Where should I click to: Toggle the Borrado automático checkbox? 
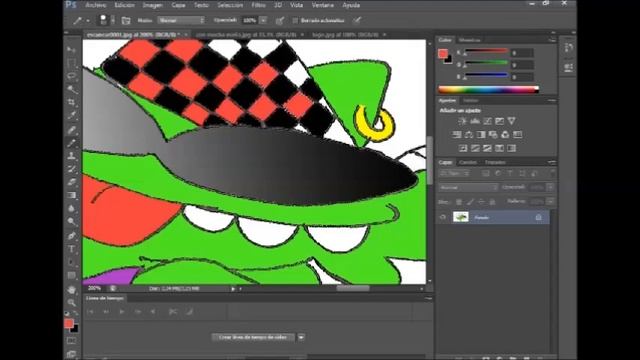(x=295, y=20)
